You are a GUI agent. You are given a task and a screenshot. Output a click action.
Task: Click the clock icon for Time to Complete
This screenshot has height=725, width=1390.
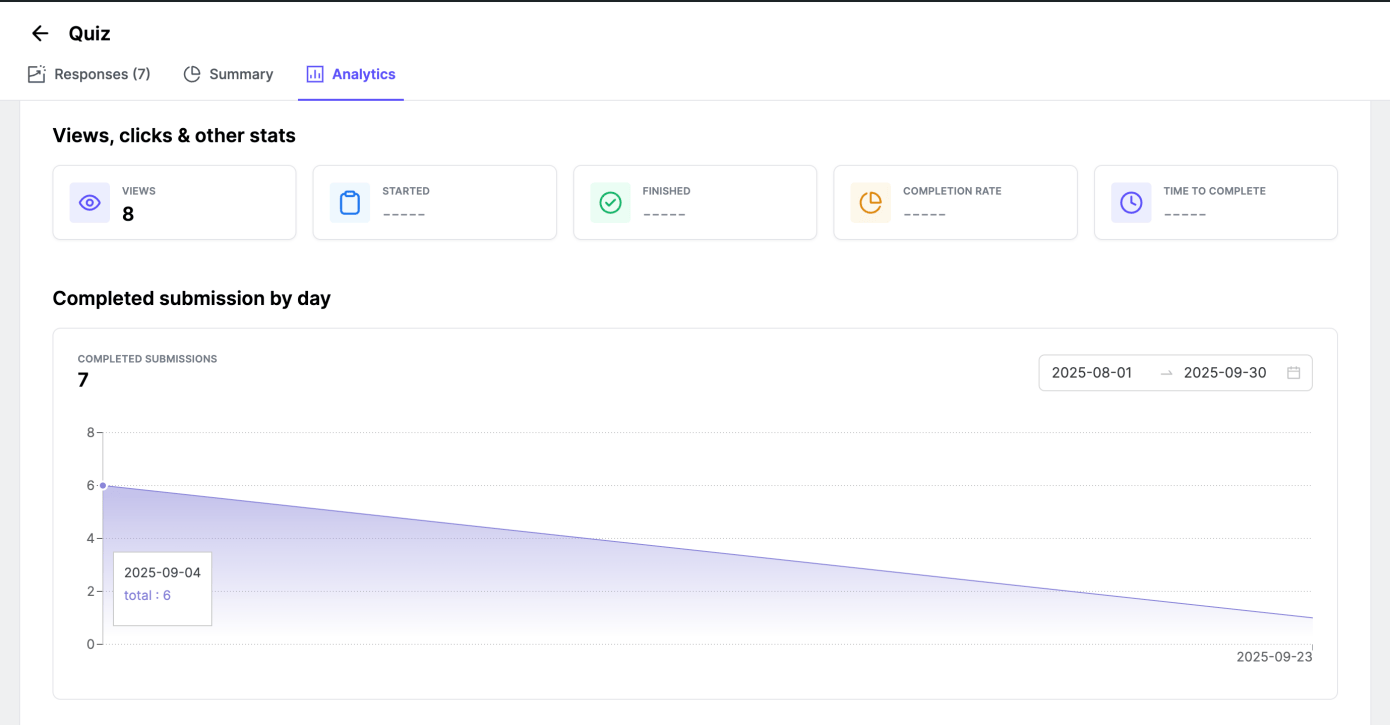pyautogui.click(x=1131, y=203)
